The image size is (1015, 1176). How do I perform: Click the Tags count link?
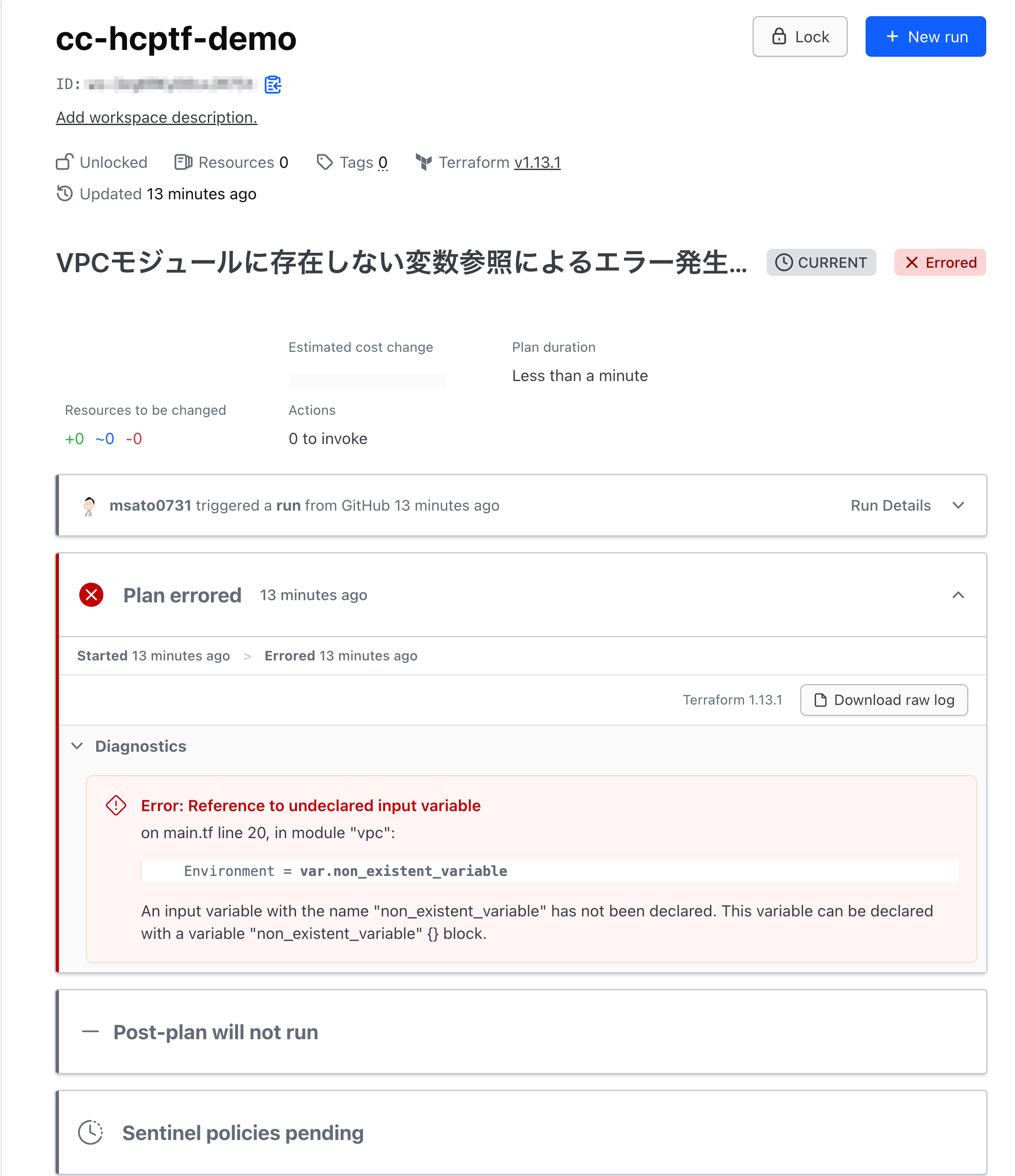coord(382,162)
